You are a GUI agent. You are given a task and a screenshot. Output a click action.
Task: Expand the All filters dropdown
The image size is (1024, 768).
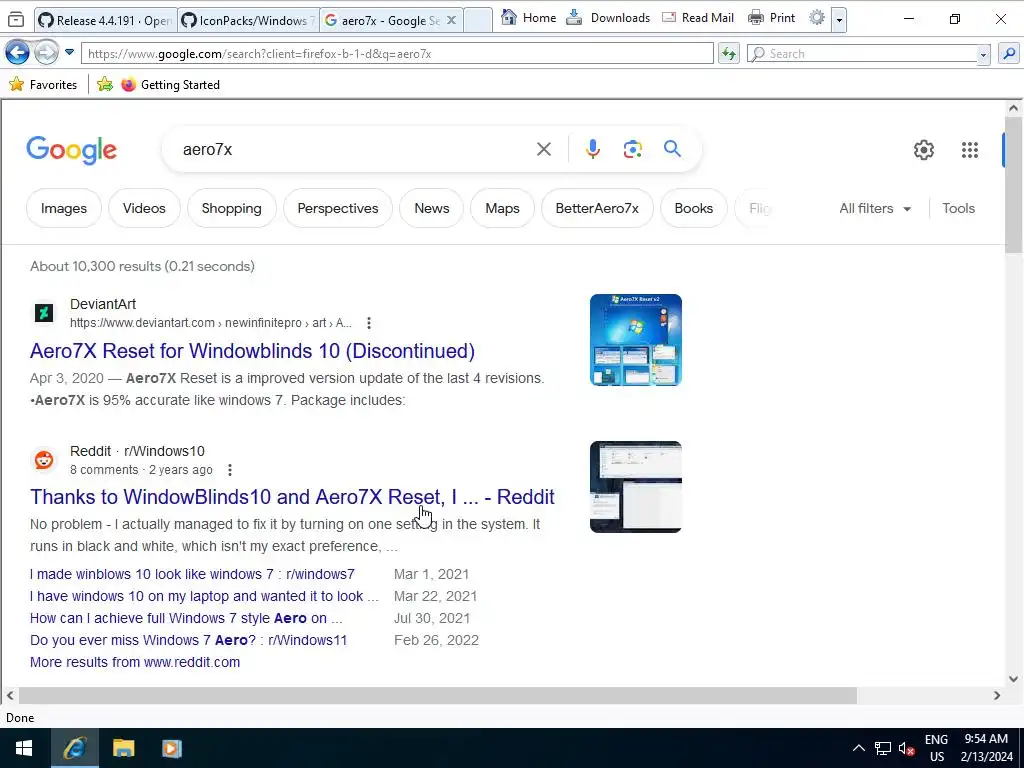[x=874, y=208]
